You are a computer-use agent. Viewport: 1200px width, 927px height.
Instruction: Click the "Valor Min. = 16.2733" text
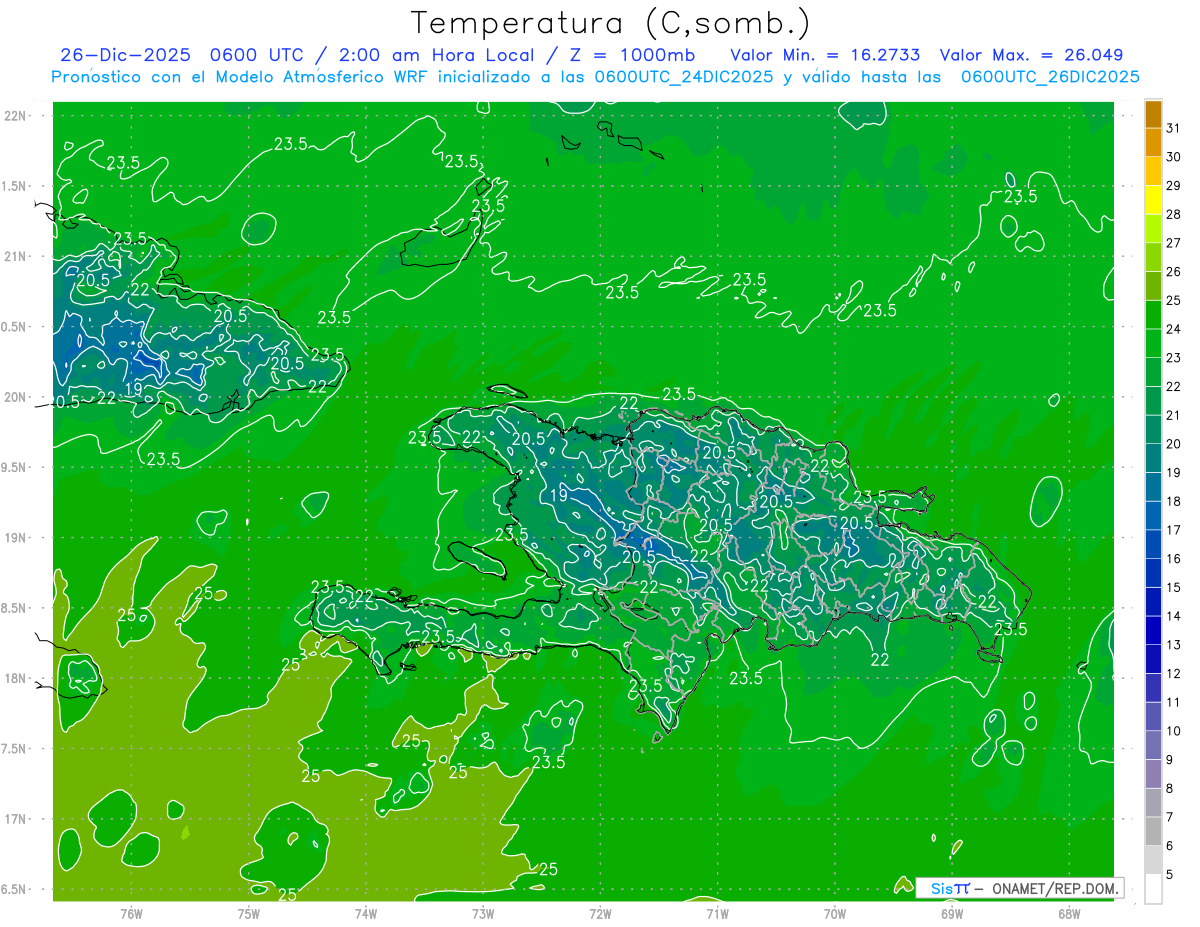point(825,55)
